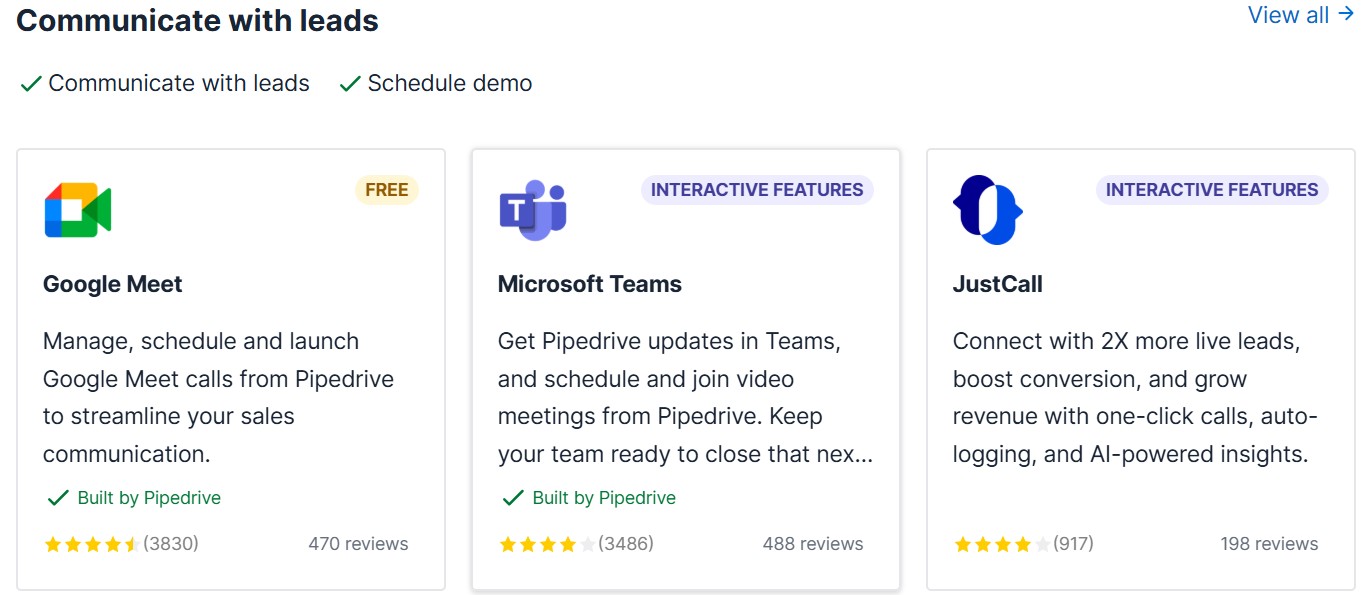Click the JustCall description text

[1136, 398]
